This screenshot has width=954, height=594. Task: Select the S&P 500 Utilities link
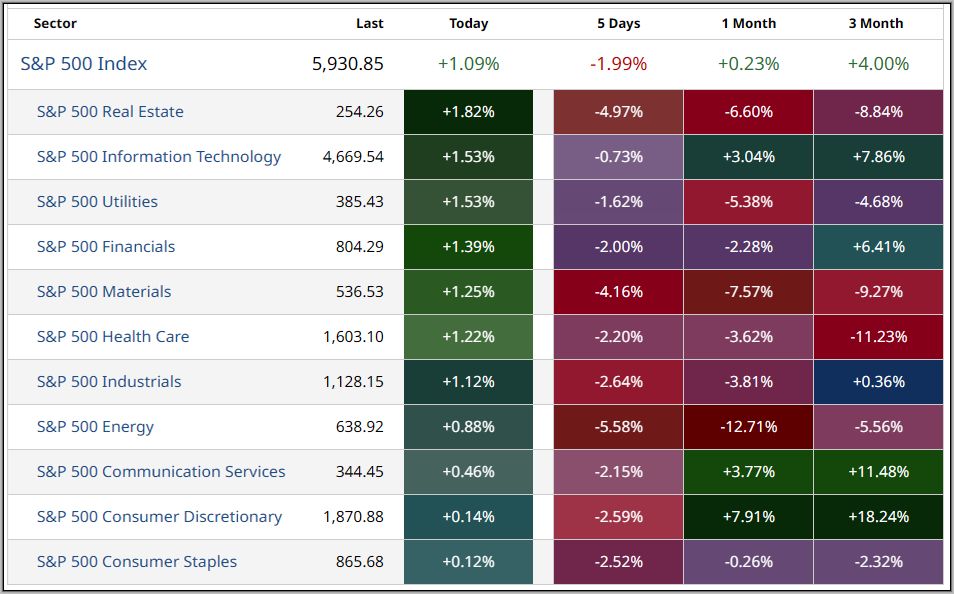tap(97, 202)
